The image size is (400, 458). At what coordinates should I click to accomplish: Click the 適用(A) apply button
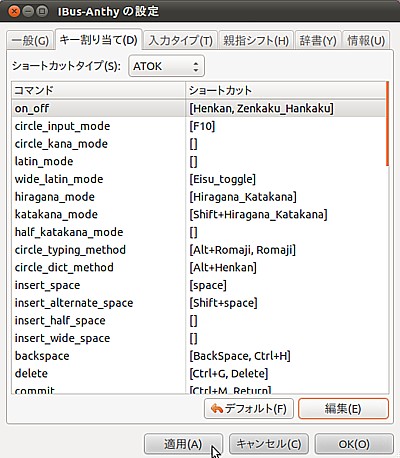click(x=183, y=444)
